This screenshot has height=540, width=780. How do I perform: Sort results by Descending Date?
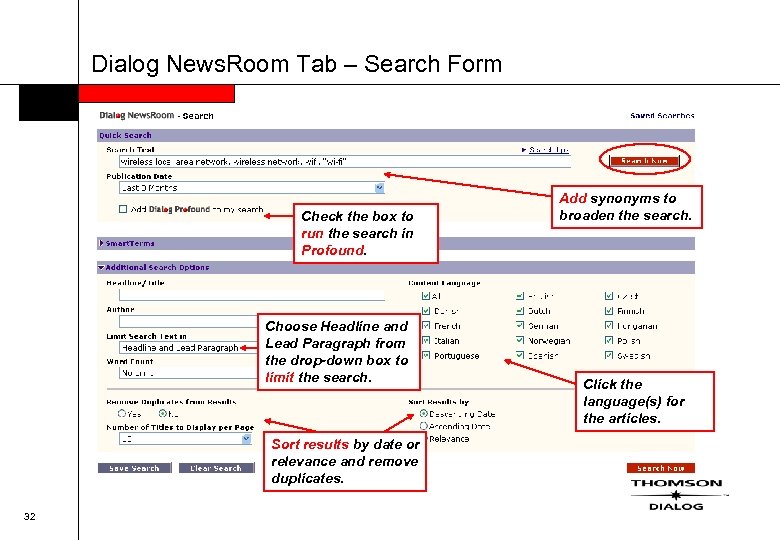tap(424, 414)
